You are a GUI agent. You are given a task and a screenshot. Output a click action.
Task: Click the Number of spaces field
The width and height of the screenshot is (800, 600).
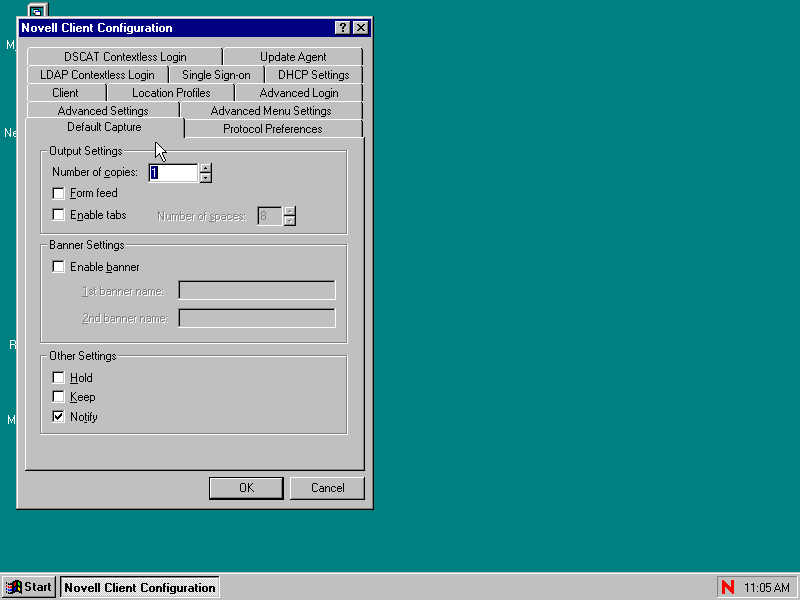click(x=270, y=216)
